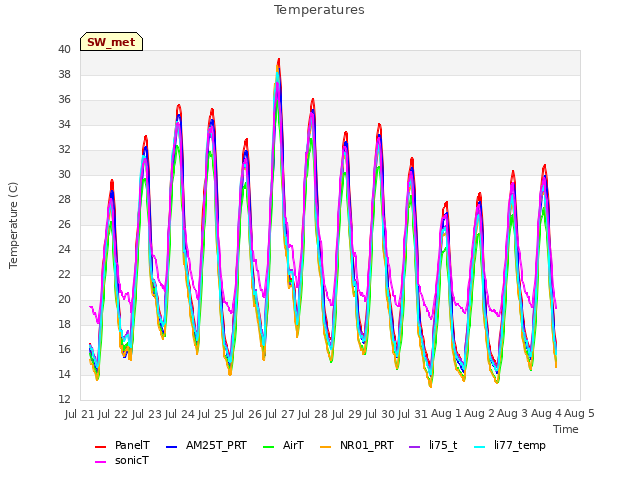Click the sonicT legend label
640x480 pixels.
(x=132, y=460)
